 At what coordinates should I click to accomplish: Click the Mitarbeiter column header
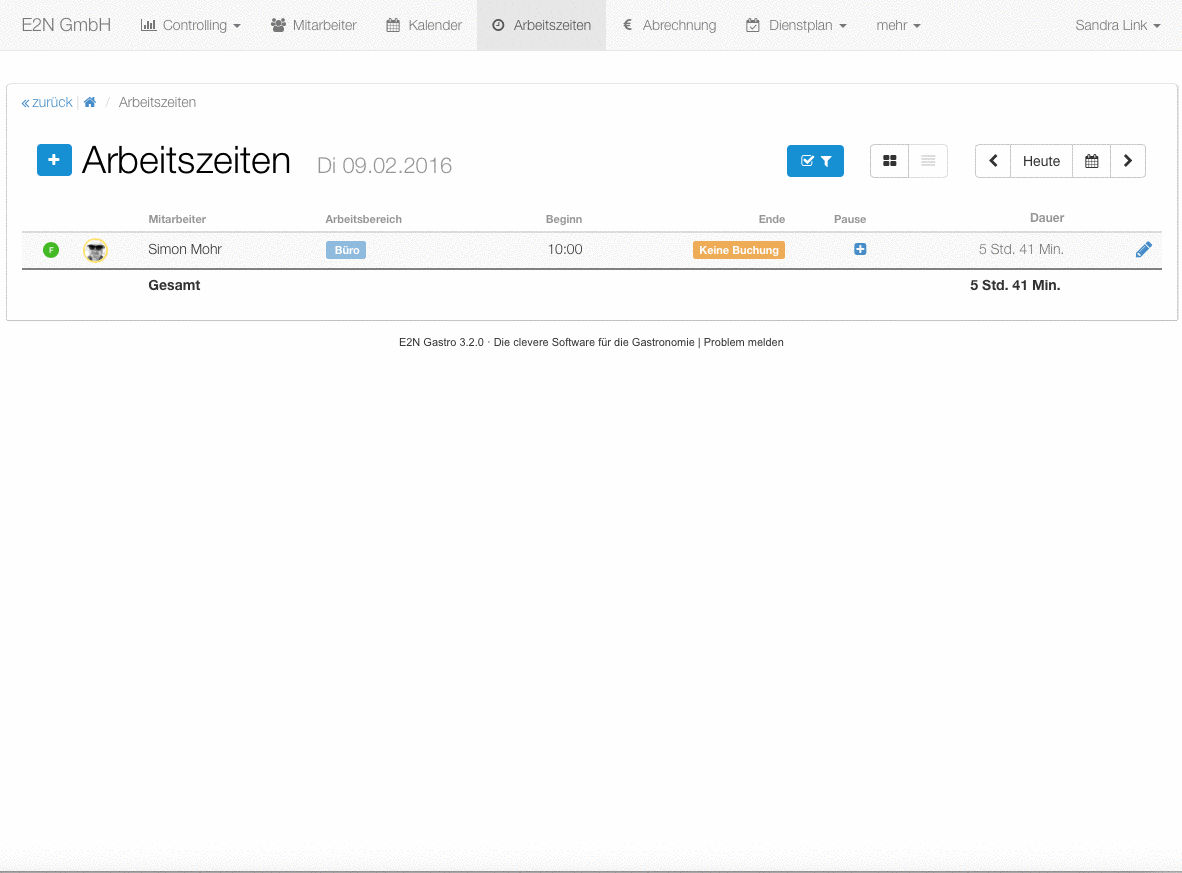[x=177, y=219]
